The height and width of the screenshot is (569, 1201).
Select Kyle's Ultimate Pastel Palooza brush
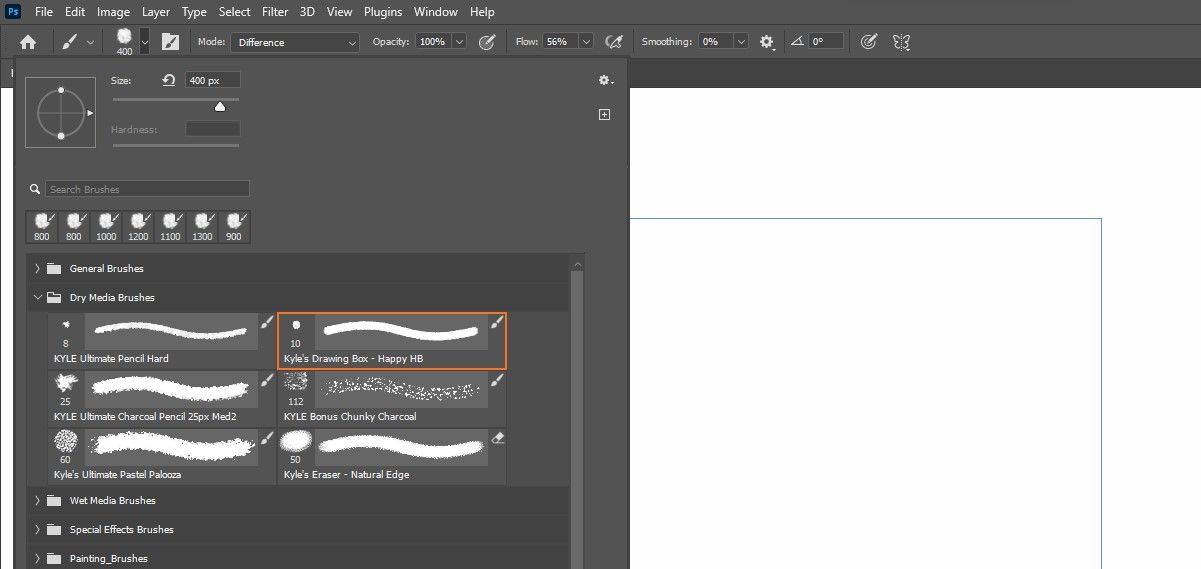click(x=163, y=456)
